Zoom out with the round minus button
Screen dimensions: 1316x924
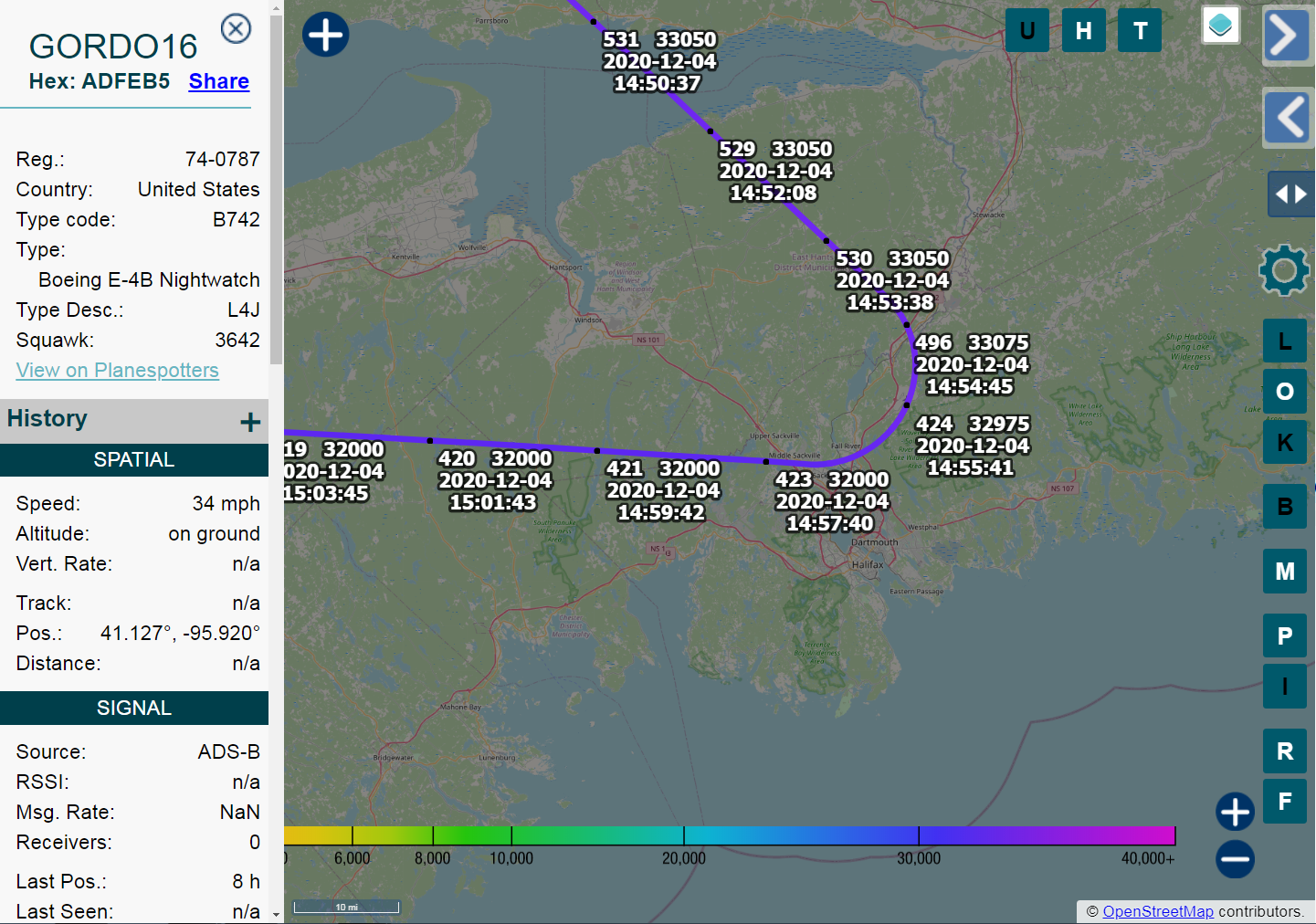tap(1235, 859)
